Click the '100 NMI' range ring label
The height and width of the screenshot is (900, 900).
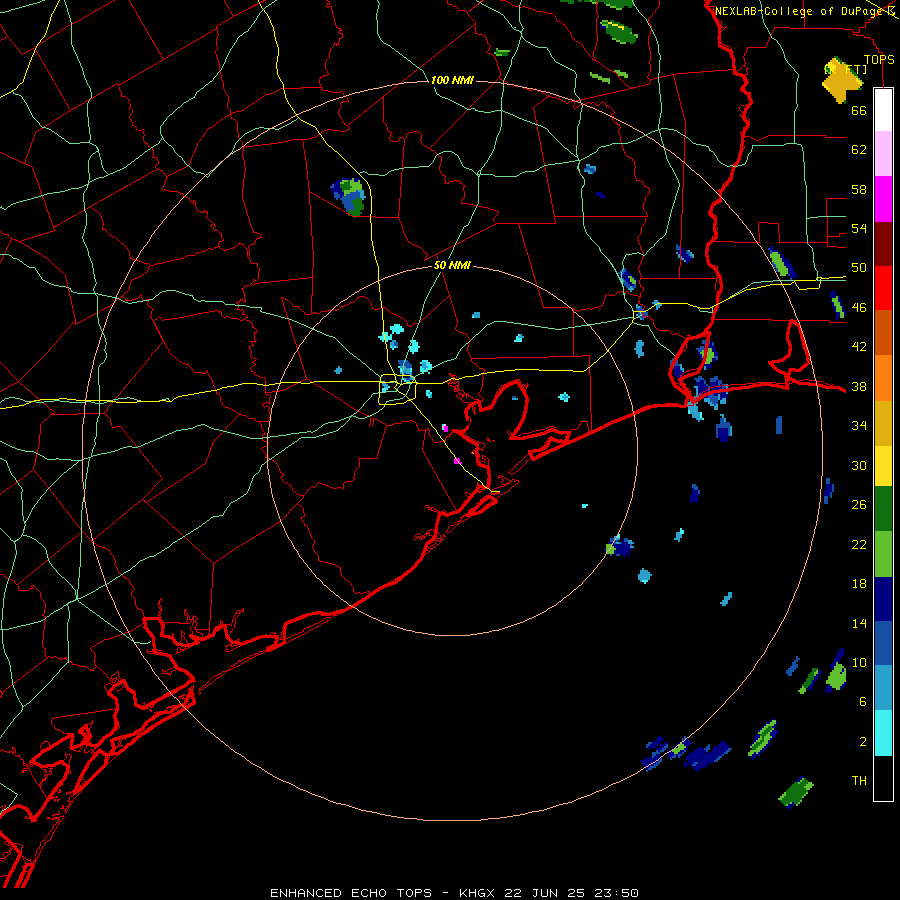(x=452, y=80)
